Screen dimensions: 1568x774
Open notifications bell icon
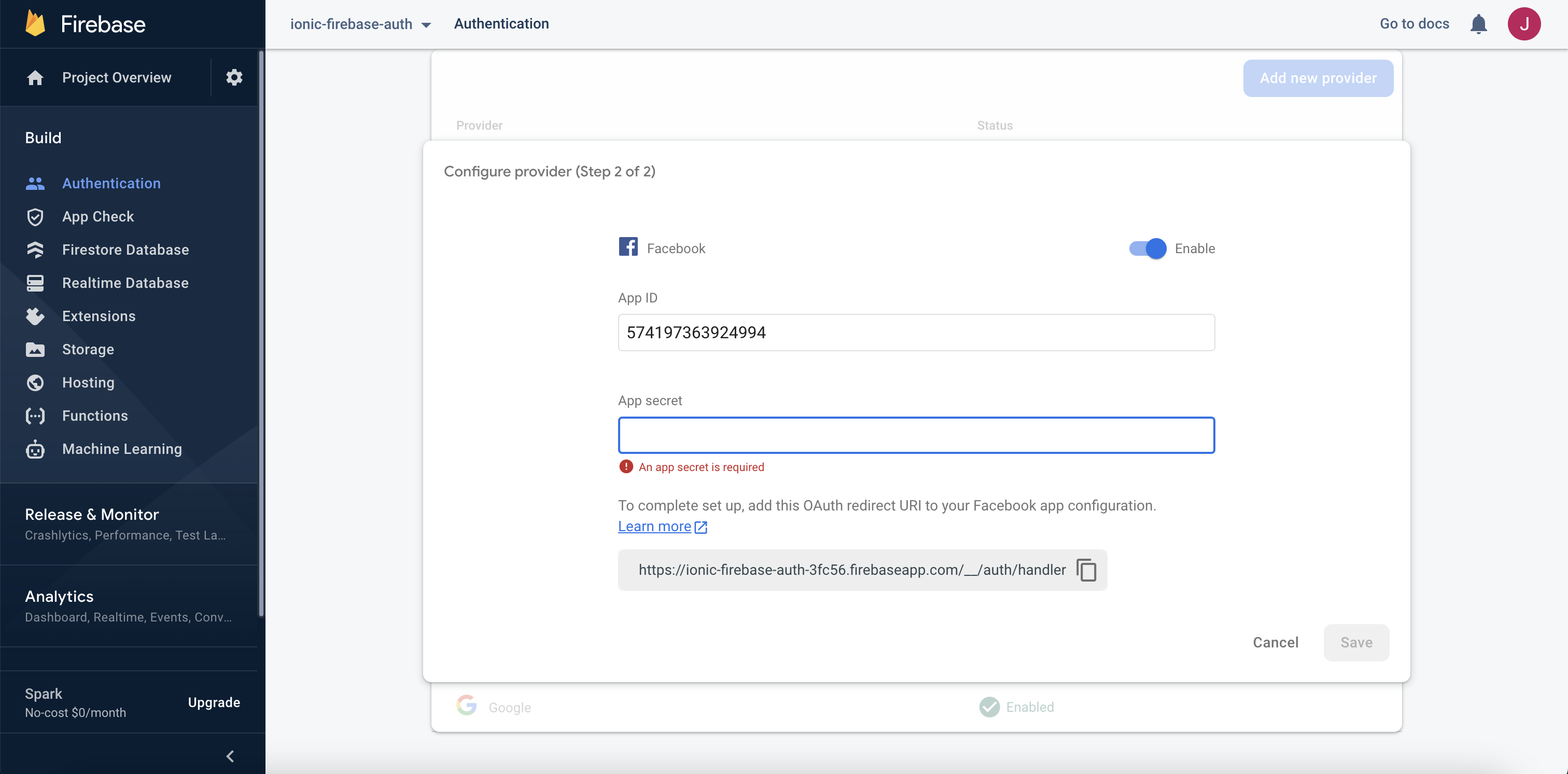tap(1478, 24)
